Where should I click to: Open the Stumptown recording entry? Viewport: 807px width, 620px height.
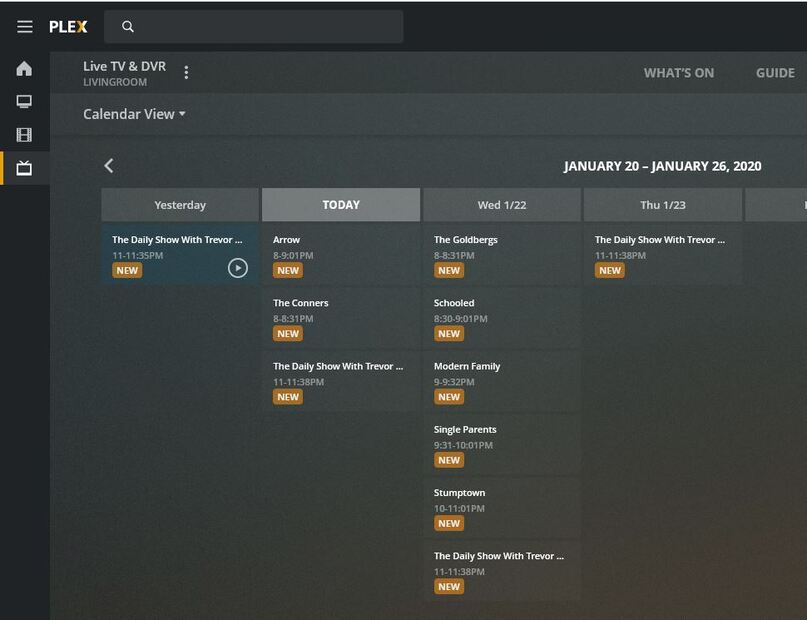coord(502,507)
